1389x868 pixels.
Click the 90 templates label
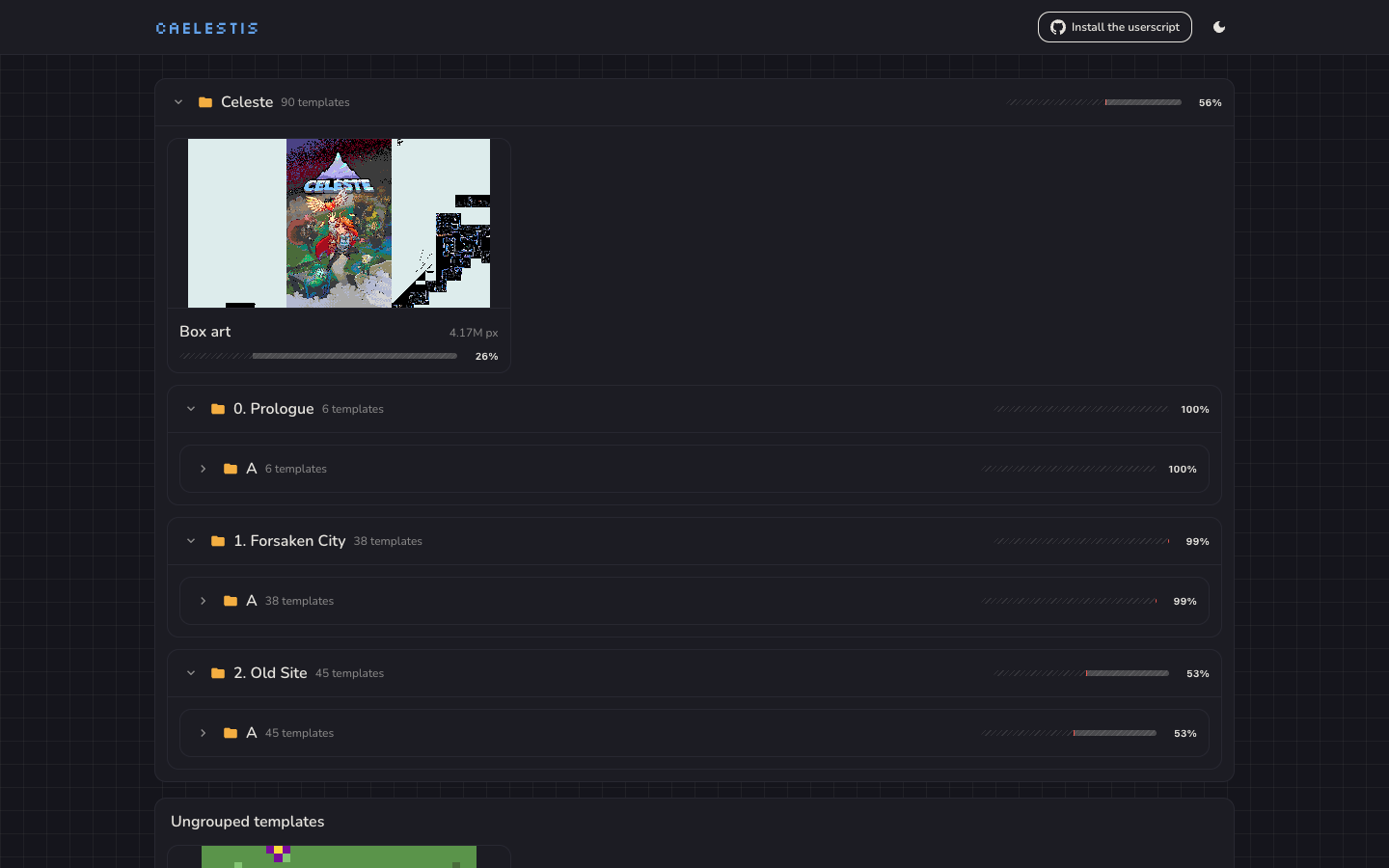315,102
